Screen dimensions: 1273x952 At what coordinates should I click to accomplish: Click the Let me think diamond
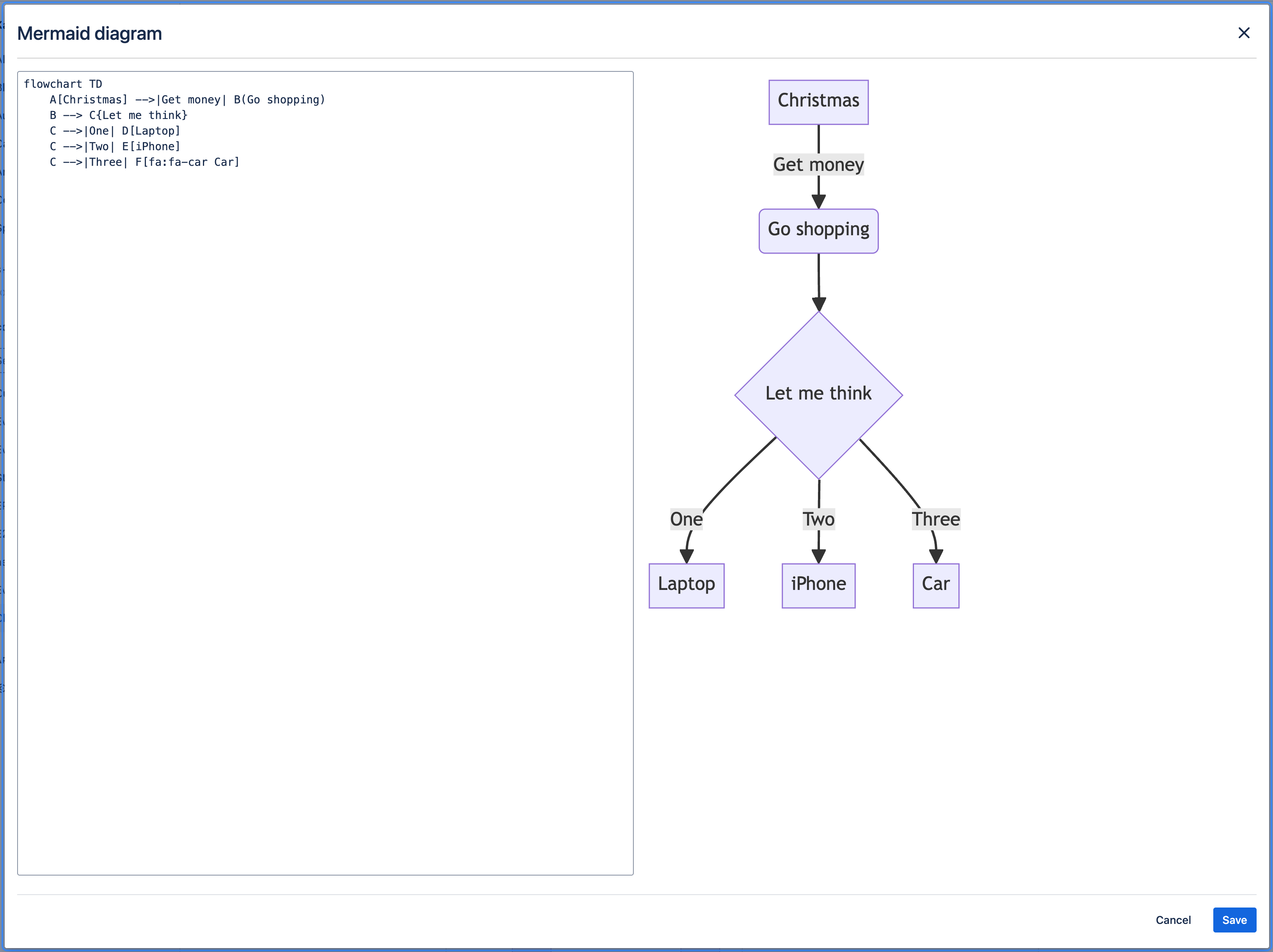(818, 394)
